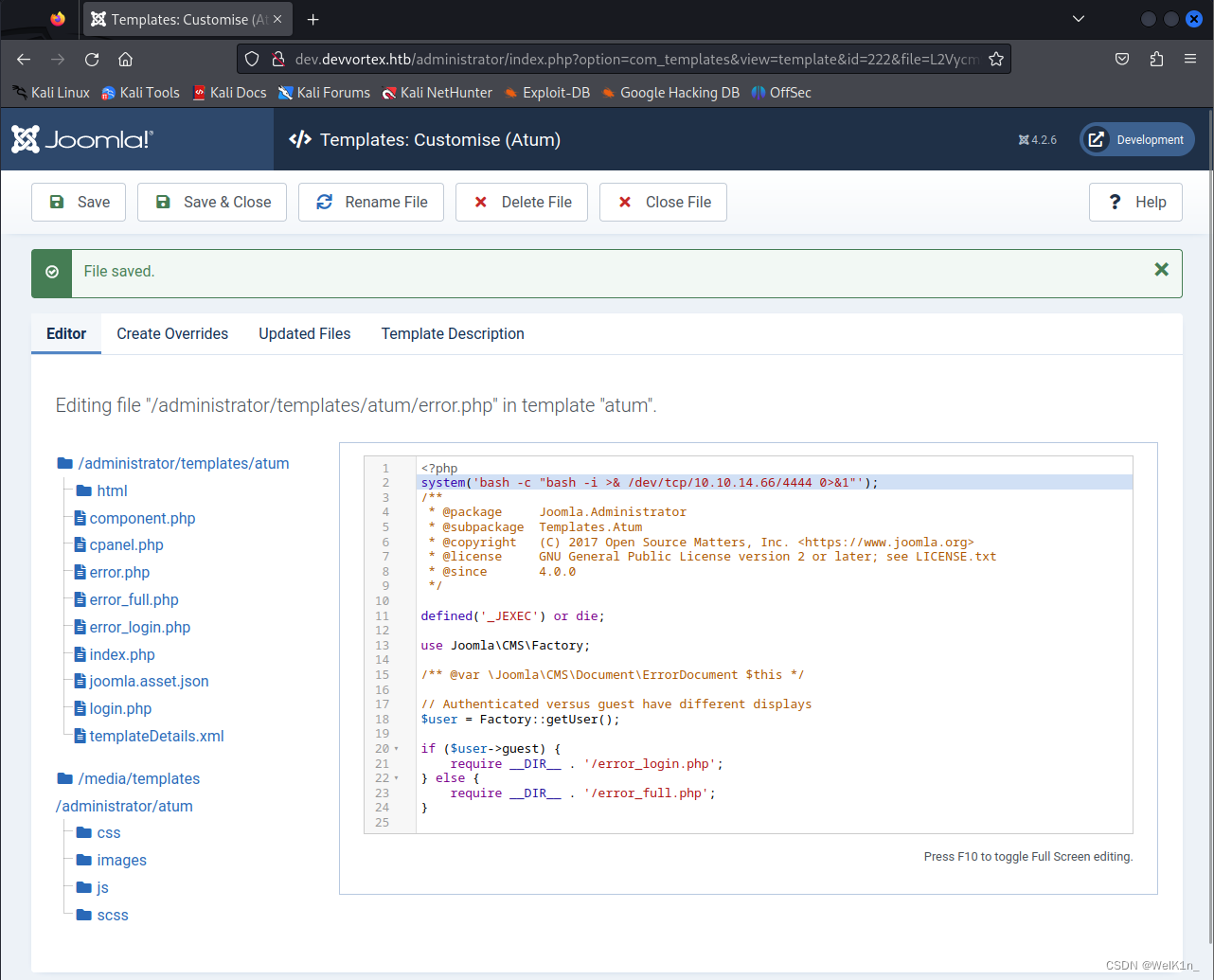Click the Joomla 4.2.6 version indicator
1214x980 pixels.
1037,139
